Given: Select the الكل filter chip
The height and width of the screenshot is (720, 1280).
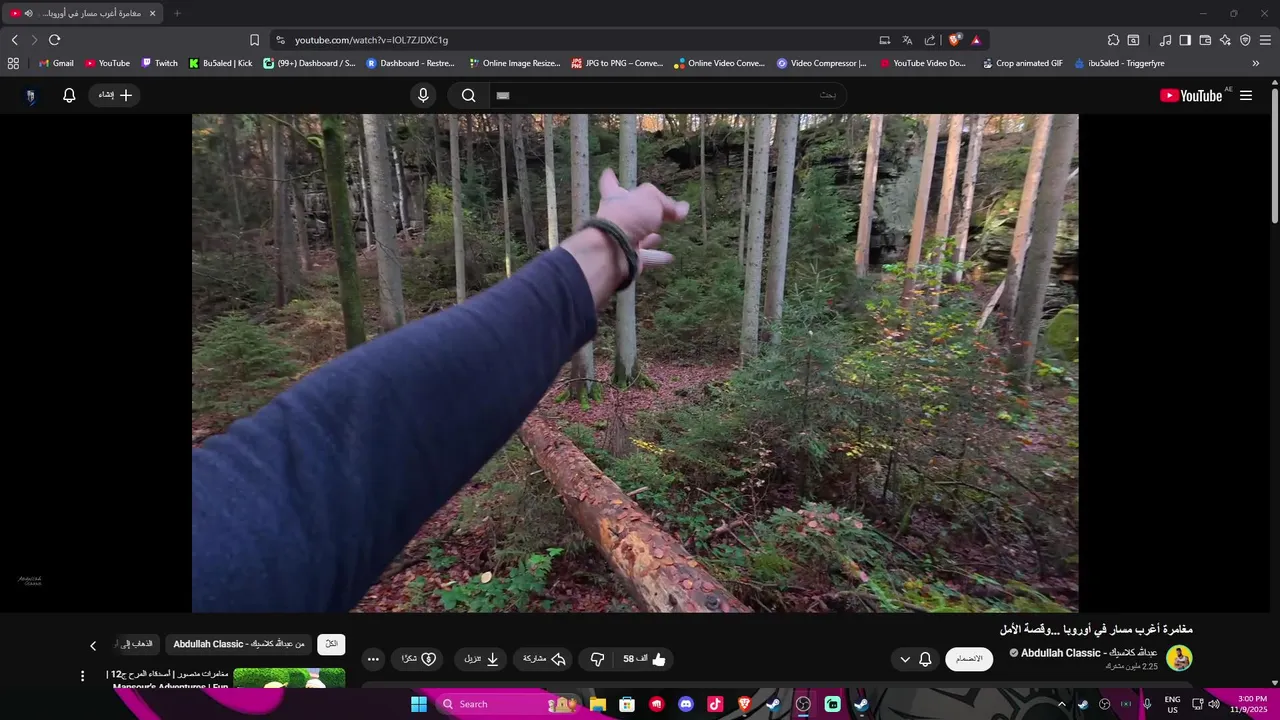Looking at the screenshot, I should pyautogui.click(x=331, y=644).
